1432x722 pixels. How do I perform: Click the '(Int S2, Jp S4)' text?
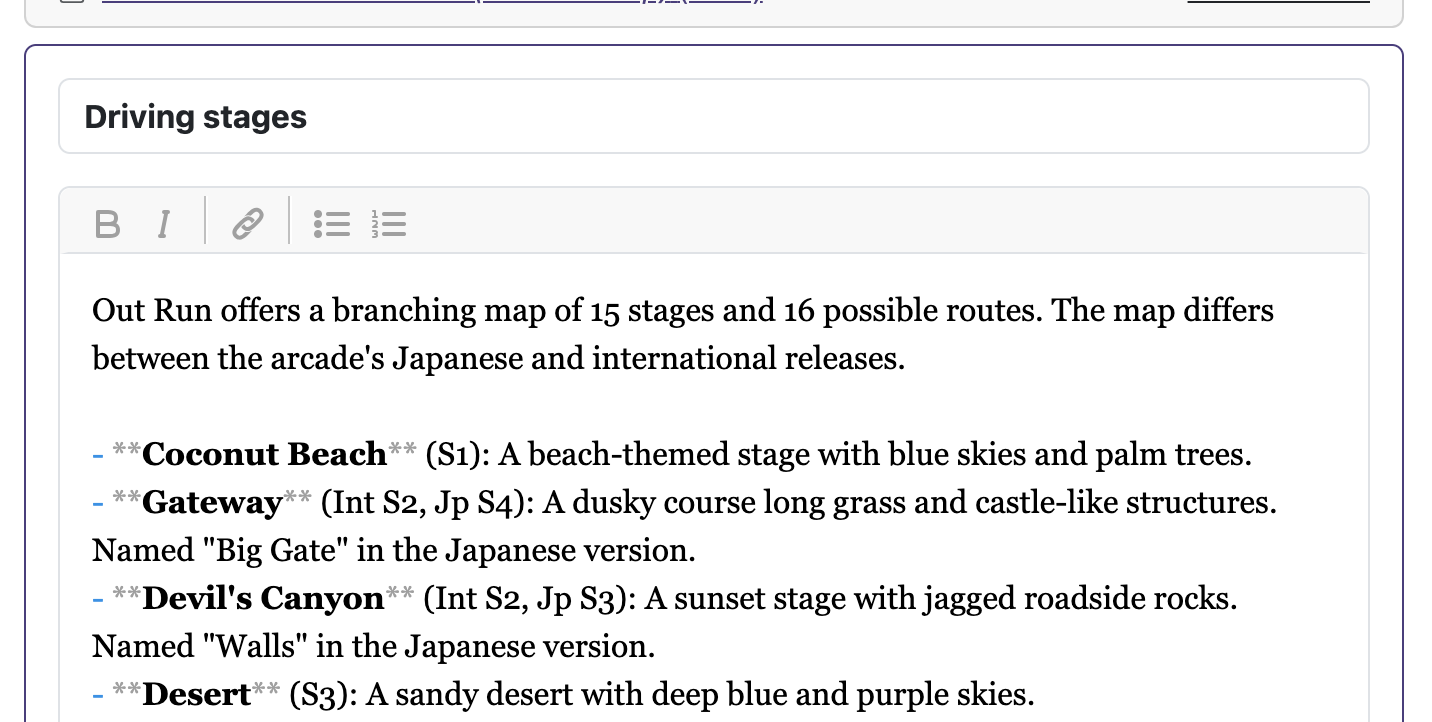(428, 503)
